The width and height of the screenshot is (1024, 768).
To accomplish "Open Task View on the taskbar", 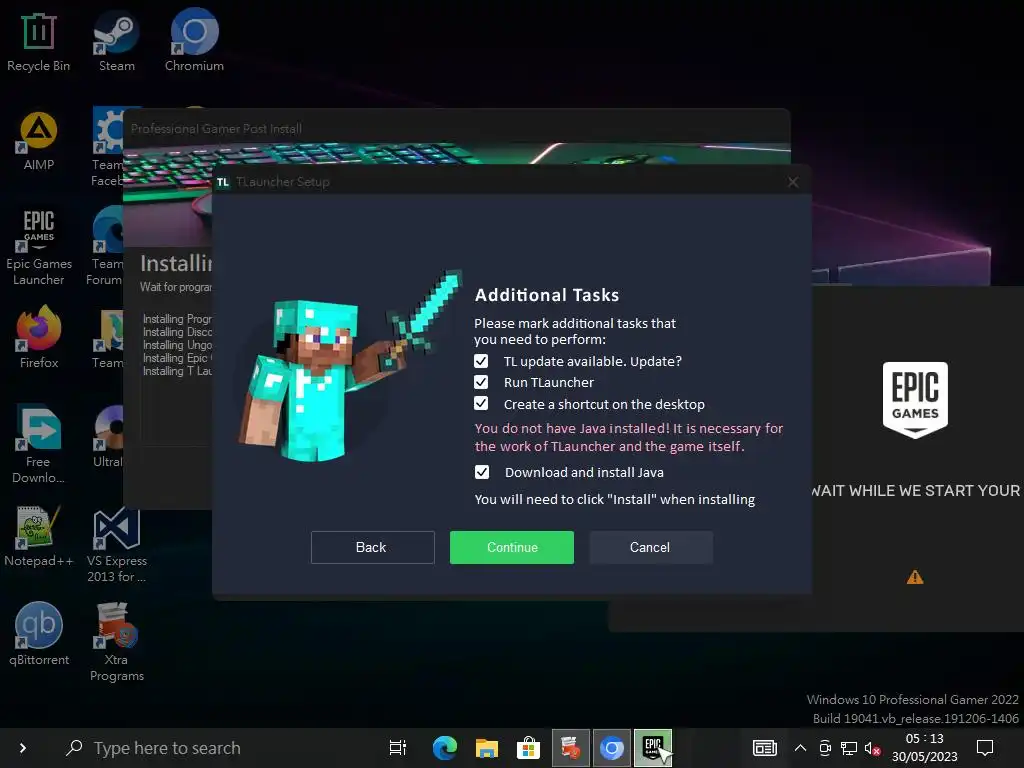I will coord(398,748).
